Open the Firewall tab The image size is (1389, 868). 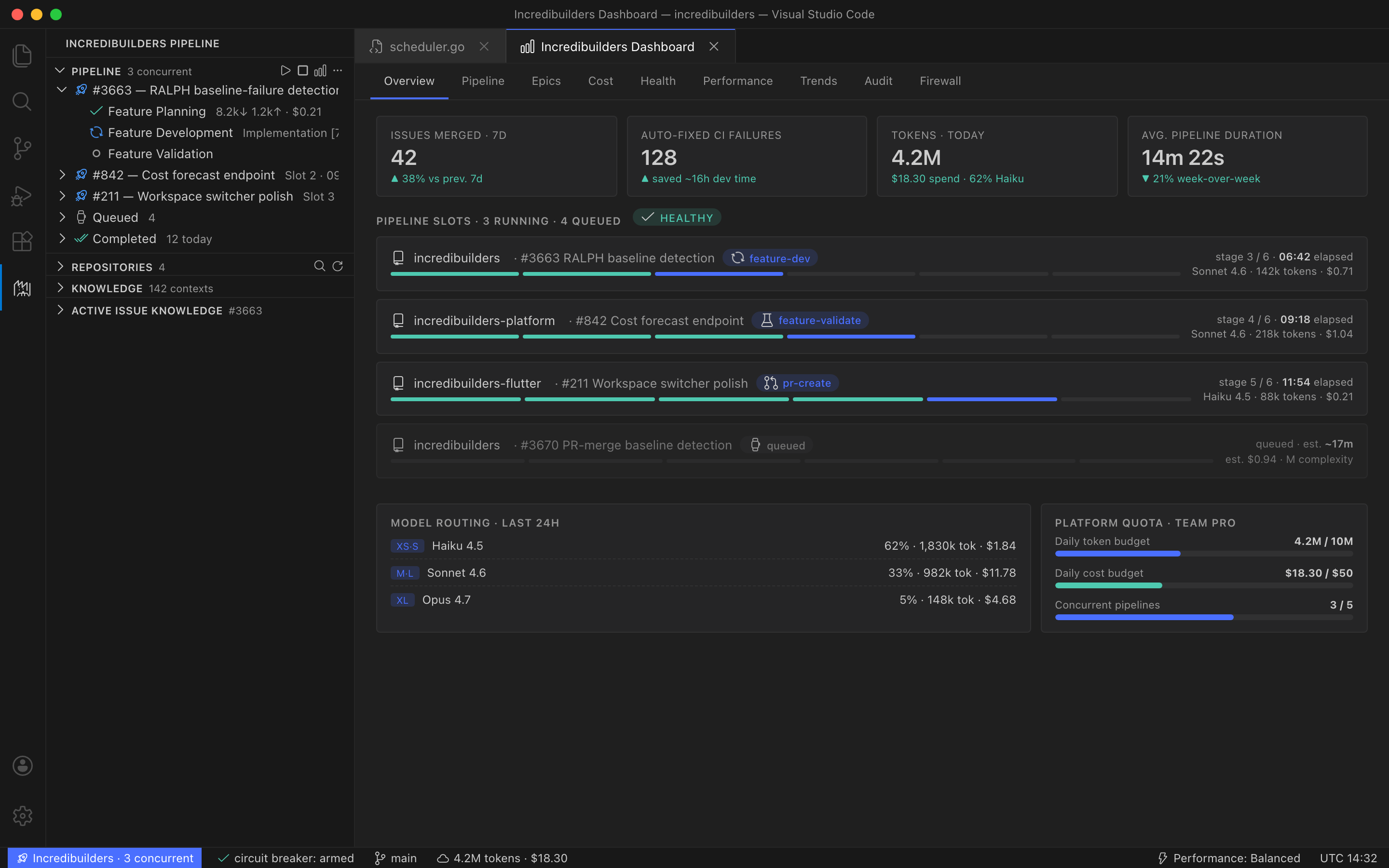(x=940, y=81)
